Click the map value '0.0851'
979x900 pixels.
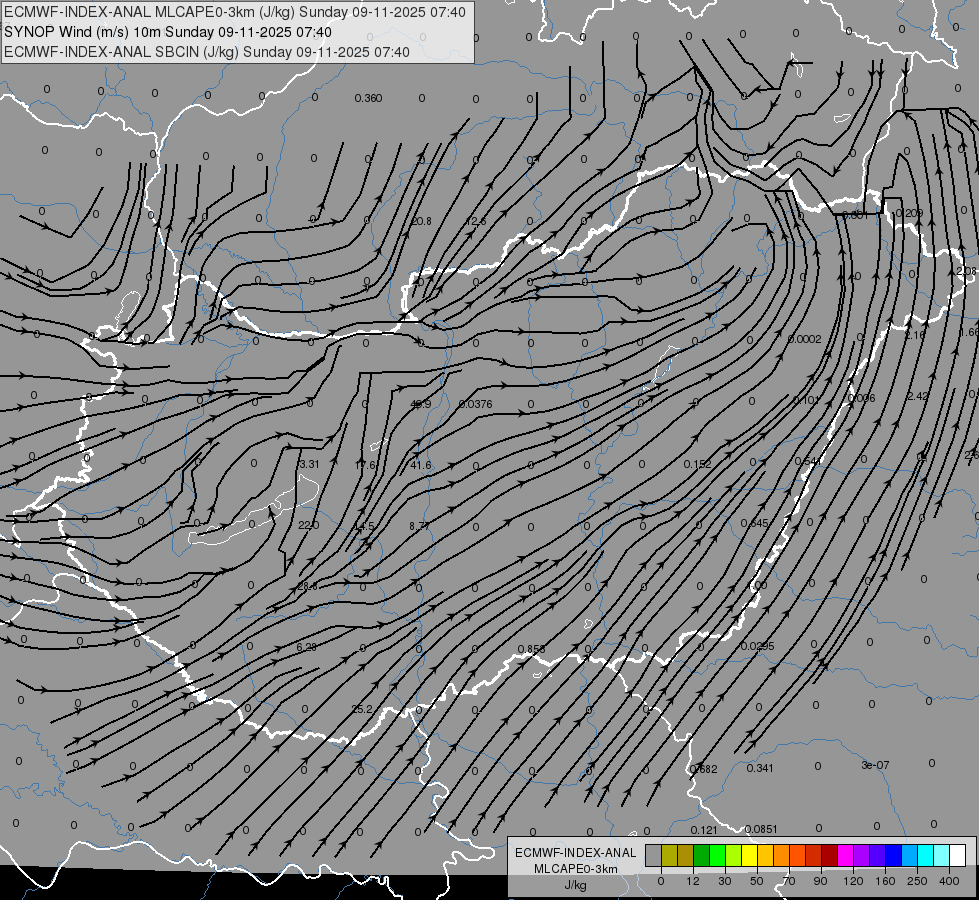(761, 829)
